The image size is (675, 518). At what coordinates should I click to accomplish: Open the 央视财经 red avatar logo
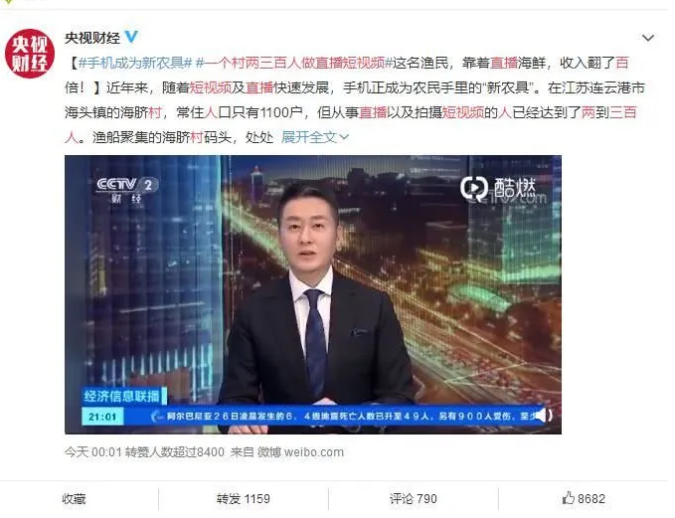(x=30, y=54)
